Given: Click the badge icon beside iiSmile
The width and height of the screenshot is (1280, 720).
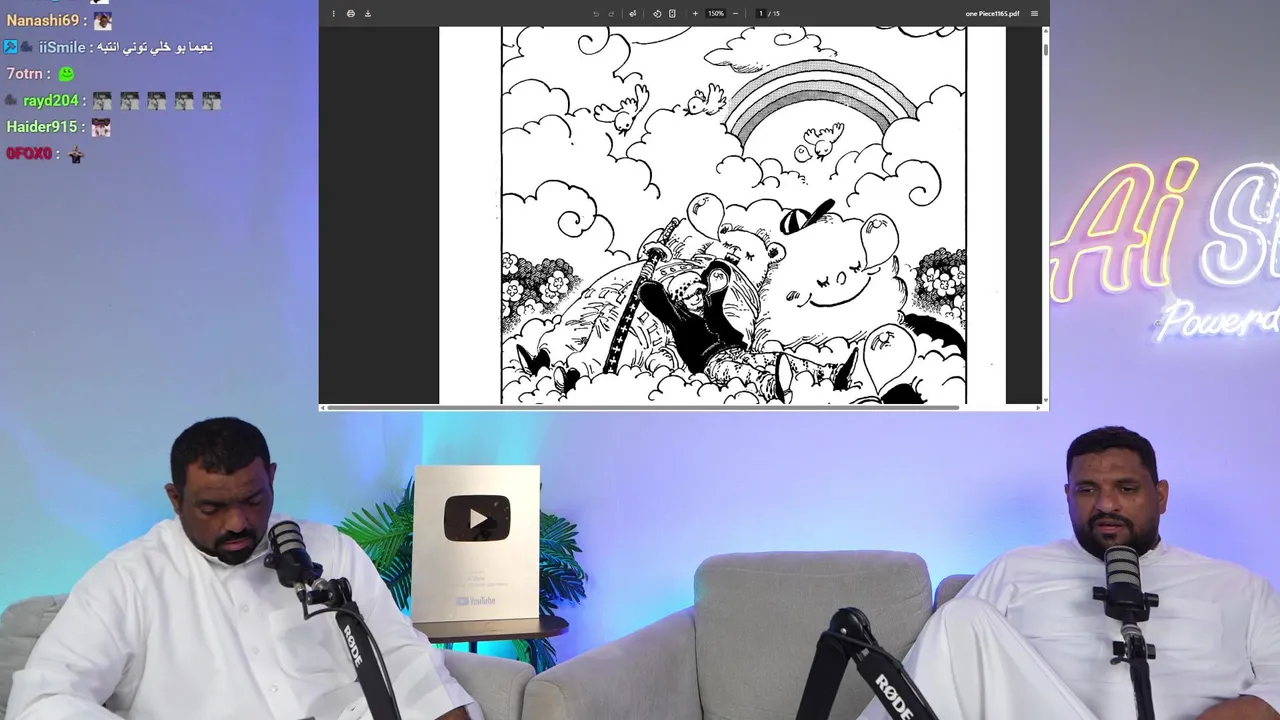Looking at the screenshot, I should coord(11,47).
